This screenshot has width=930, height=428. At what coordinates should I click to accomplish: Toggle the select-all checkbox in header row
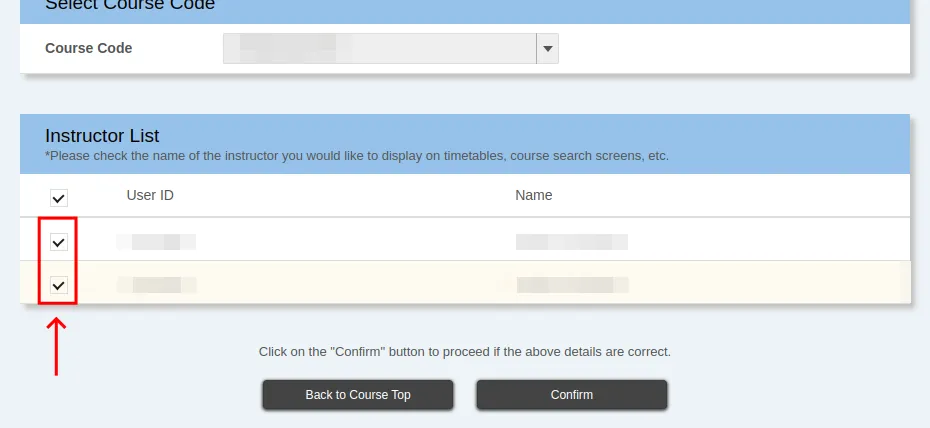(x=59, y=198)
